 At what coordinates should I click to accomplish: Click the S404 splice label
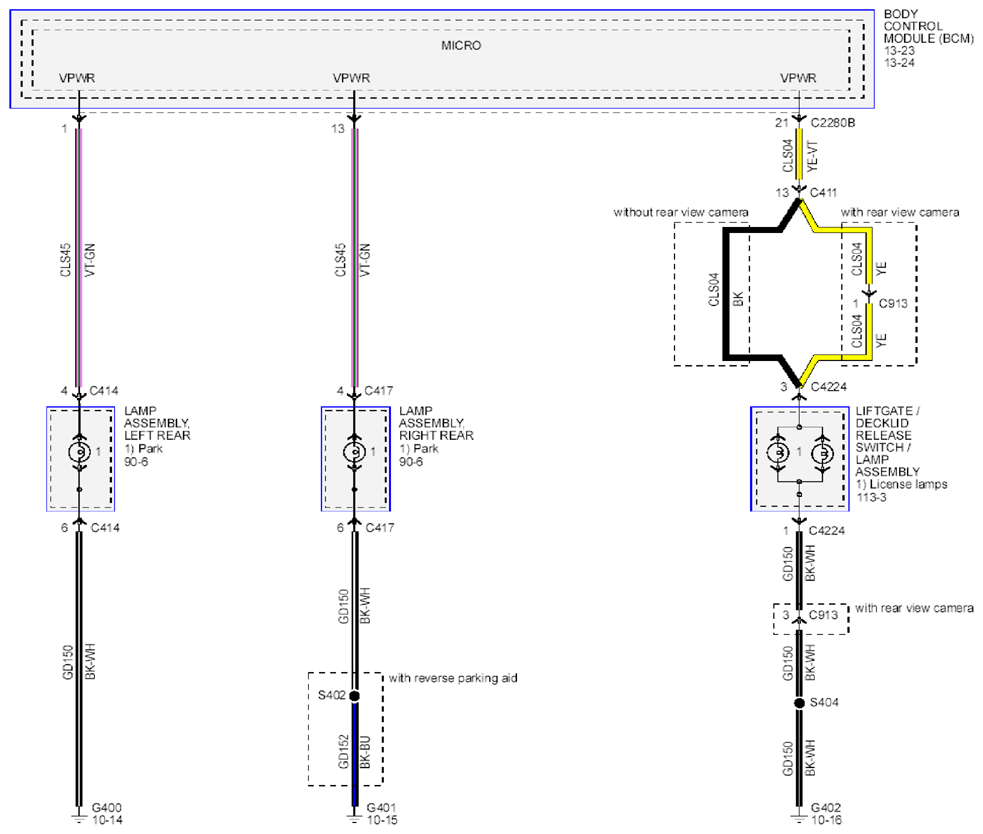pyautogui.click(x=824, y=703)
